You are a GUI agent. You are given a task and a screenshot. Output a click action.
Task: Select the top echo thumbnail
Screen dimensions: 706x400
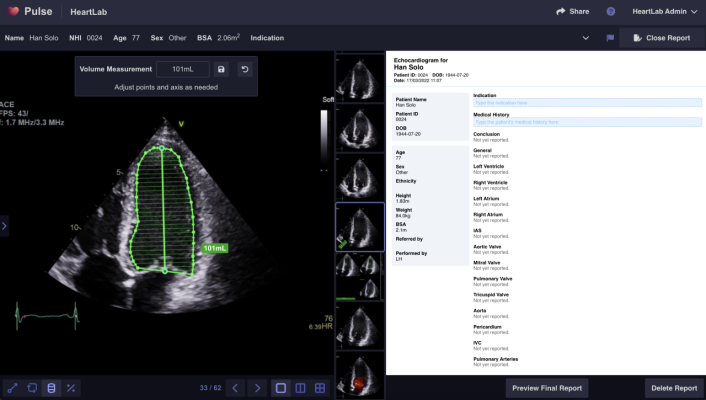click(x=359, y=74)
